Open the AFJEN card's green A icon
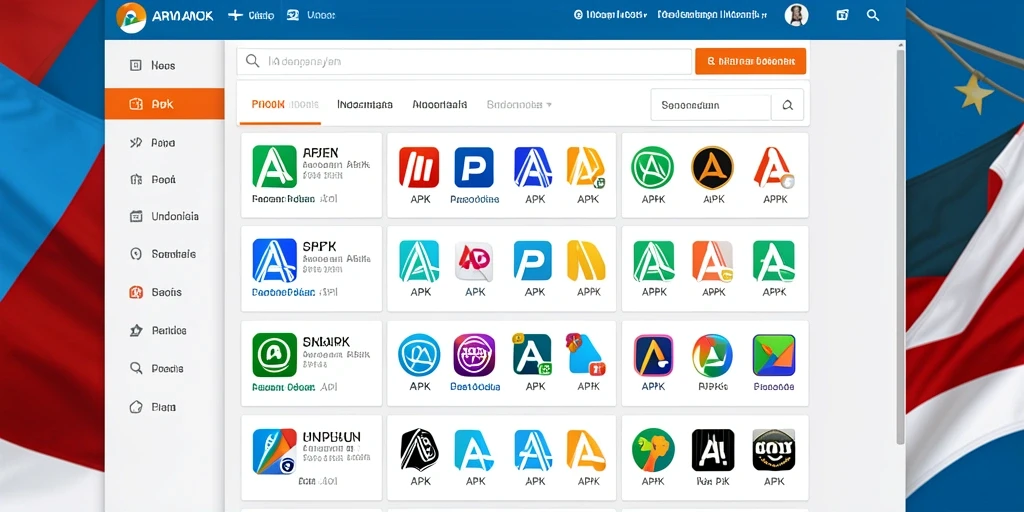This screenshot has height=512, width=1024. coord(274,167)
